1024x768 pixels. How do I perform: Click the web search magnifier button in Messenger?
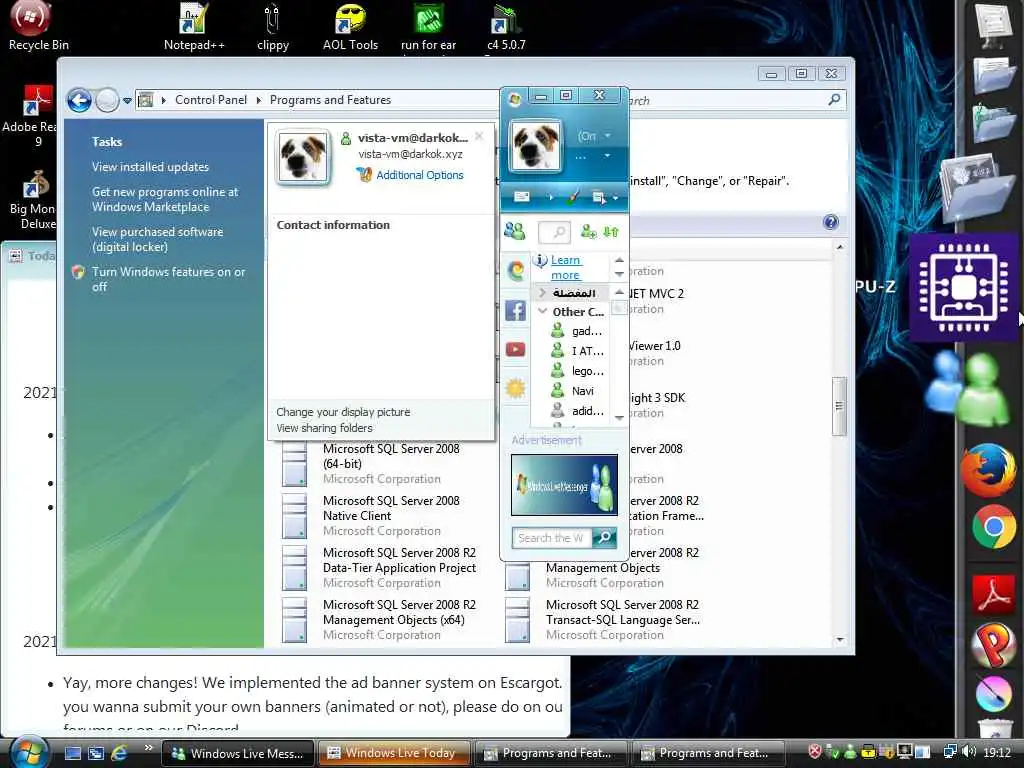click(605, 538)
